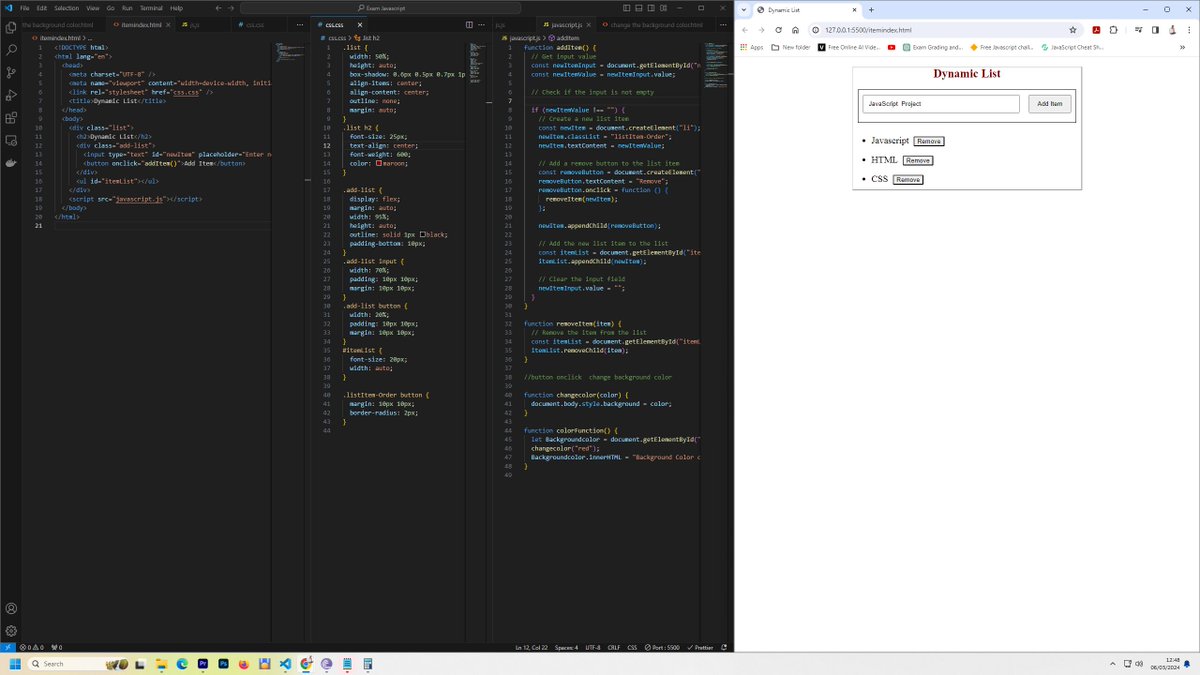This screenshot has width=1200, height=675.
Task: Split the css.css editor to the right
Action: 471,24
